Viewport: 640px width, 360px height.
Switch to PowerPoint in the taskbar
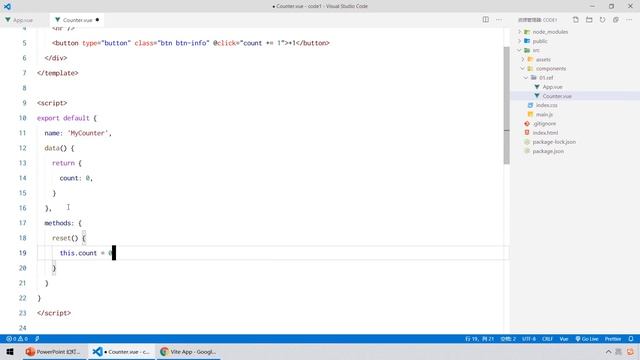[54, 351]
